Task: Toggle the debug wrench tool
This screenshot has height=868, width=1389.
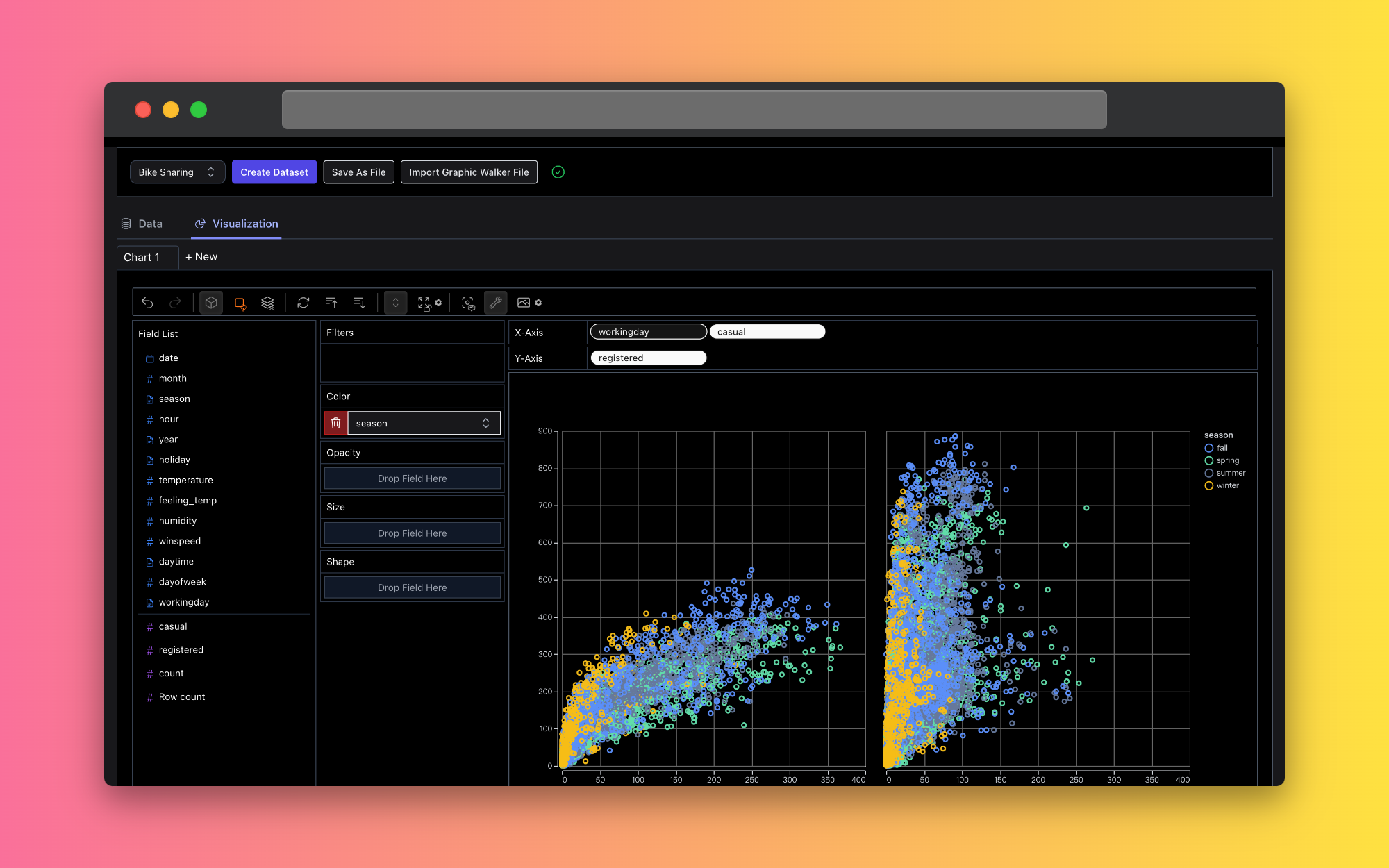Action: click(x=495, y=303)
